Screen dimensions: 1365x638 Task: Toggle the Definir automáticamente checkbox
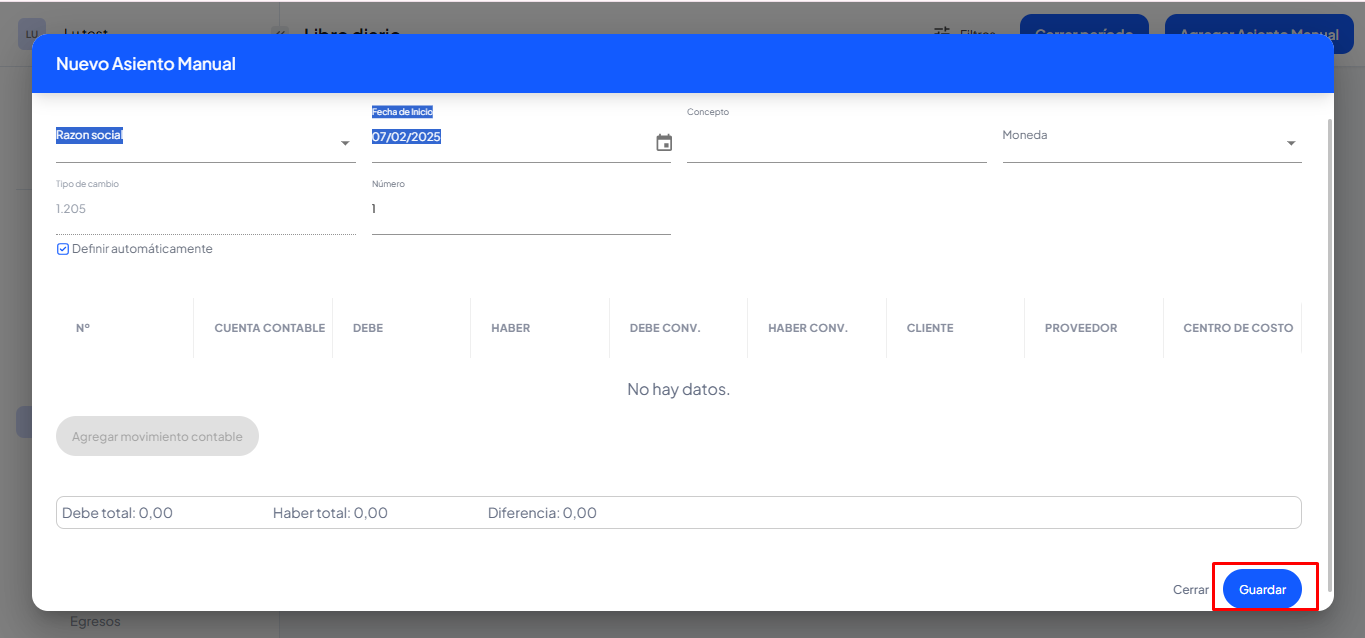click(x=63, y=249)
